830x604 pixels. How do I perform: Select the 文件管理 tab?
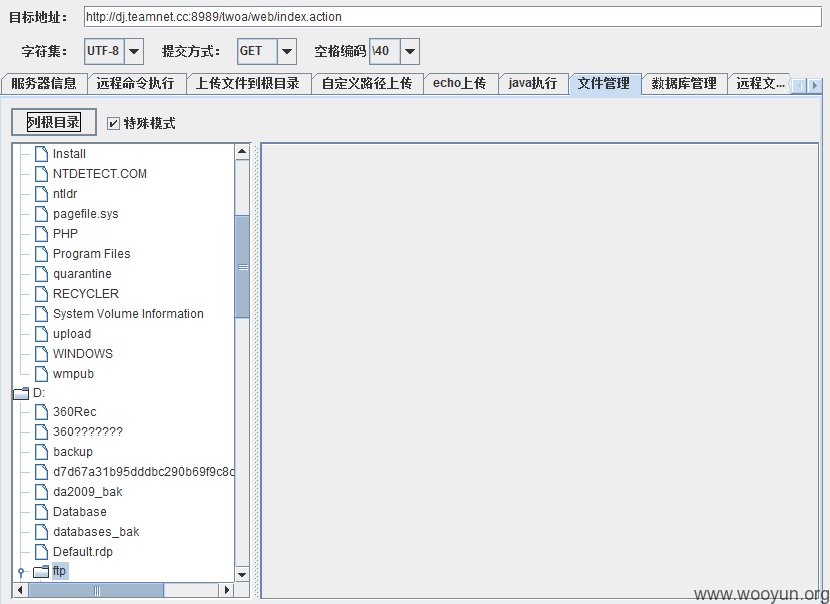[605, 84]
